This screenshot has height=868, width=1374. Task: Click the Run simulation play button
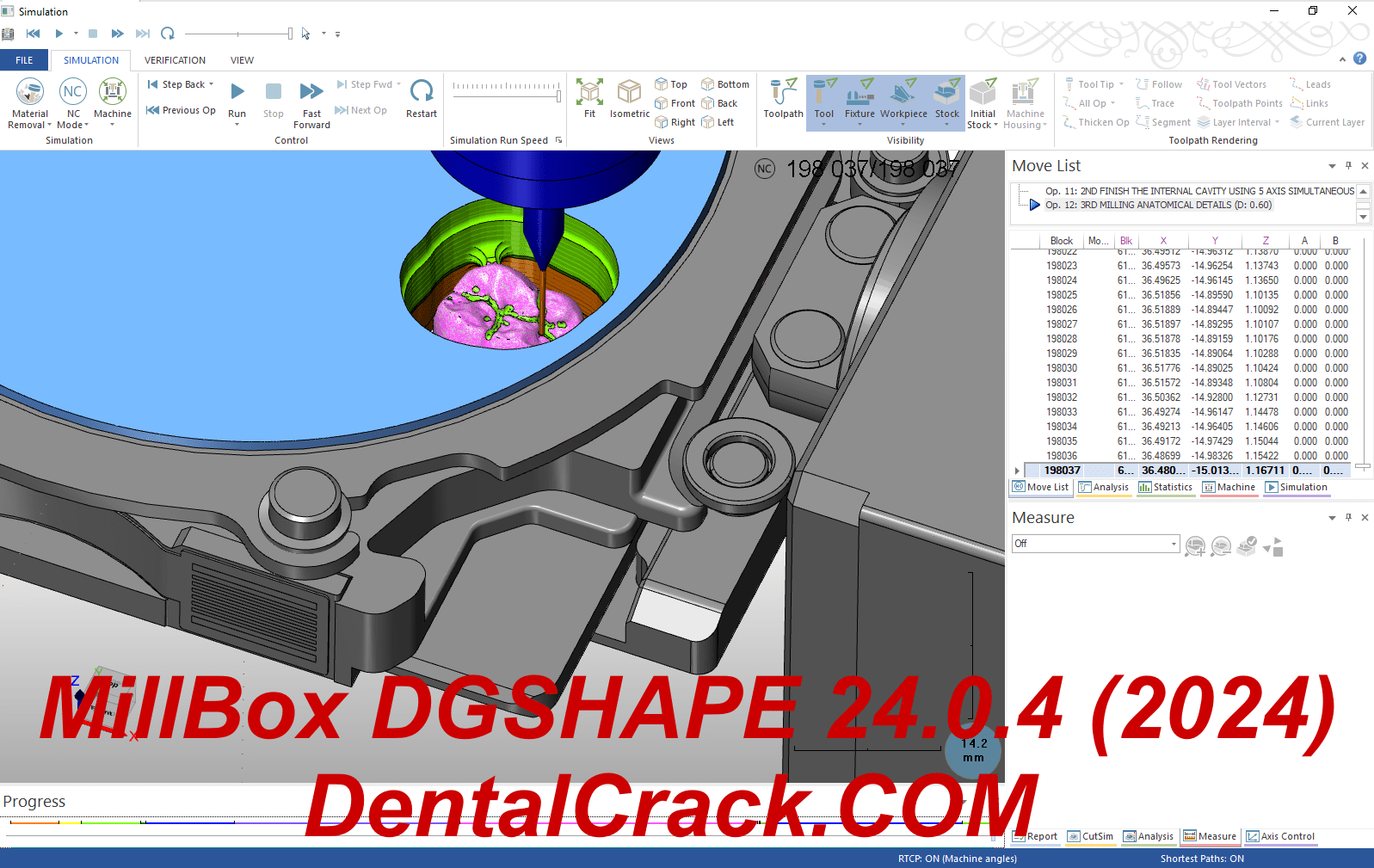click(237, 99)
